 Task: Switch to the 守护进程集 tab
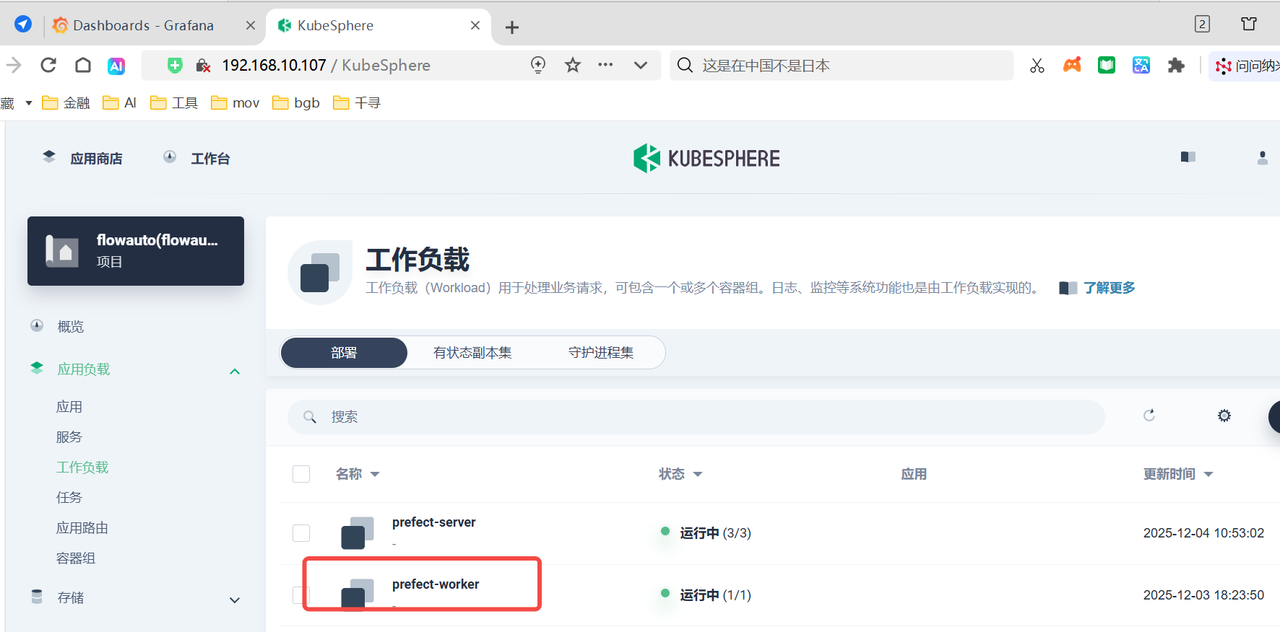(601, 353)
